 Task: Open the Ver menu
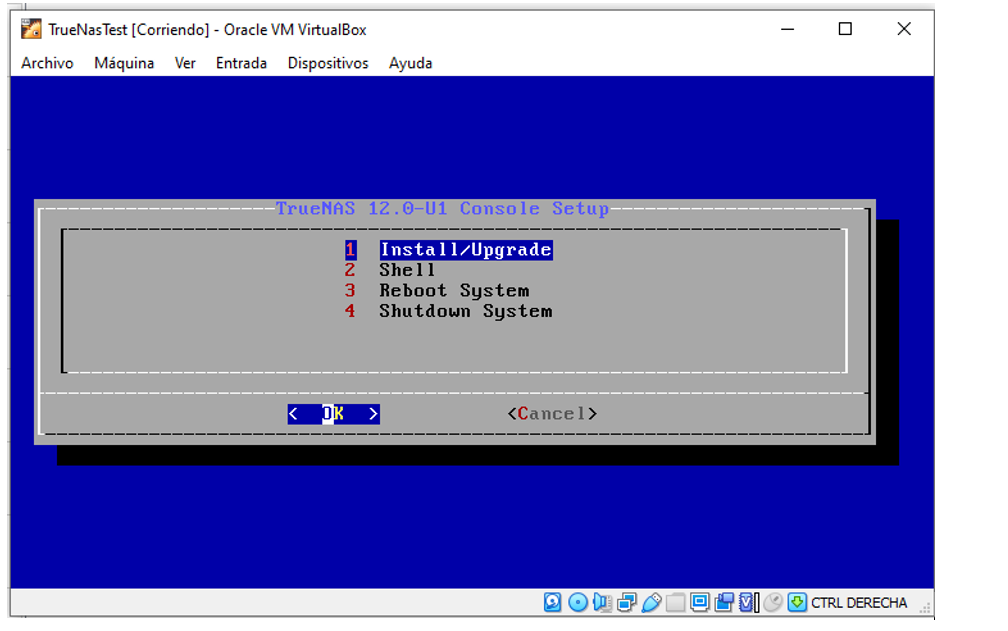coord(185,63)
